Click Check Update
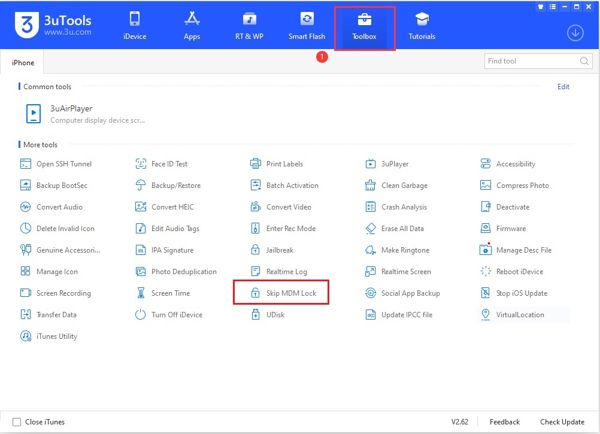Viewport: 600px width, 434px height. click(x=562, y=422)
